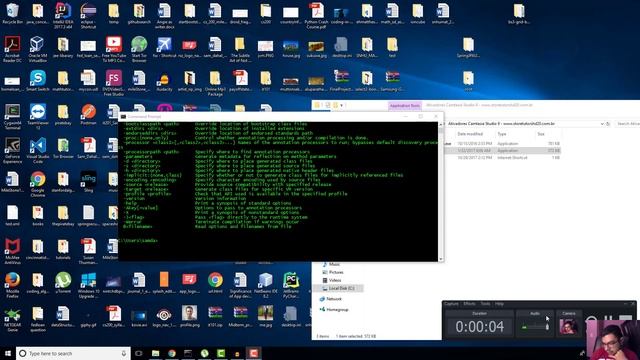640x360 pixels.
Task: Select the url.html Chrome file icon
Action: click(x=215, y=283)
